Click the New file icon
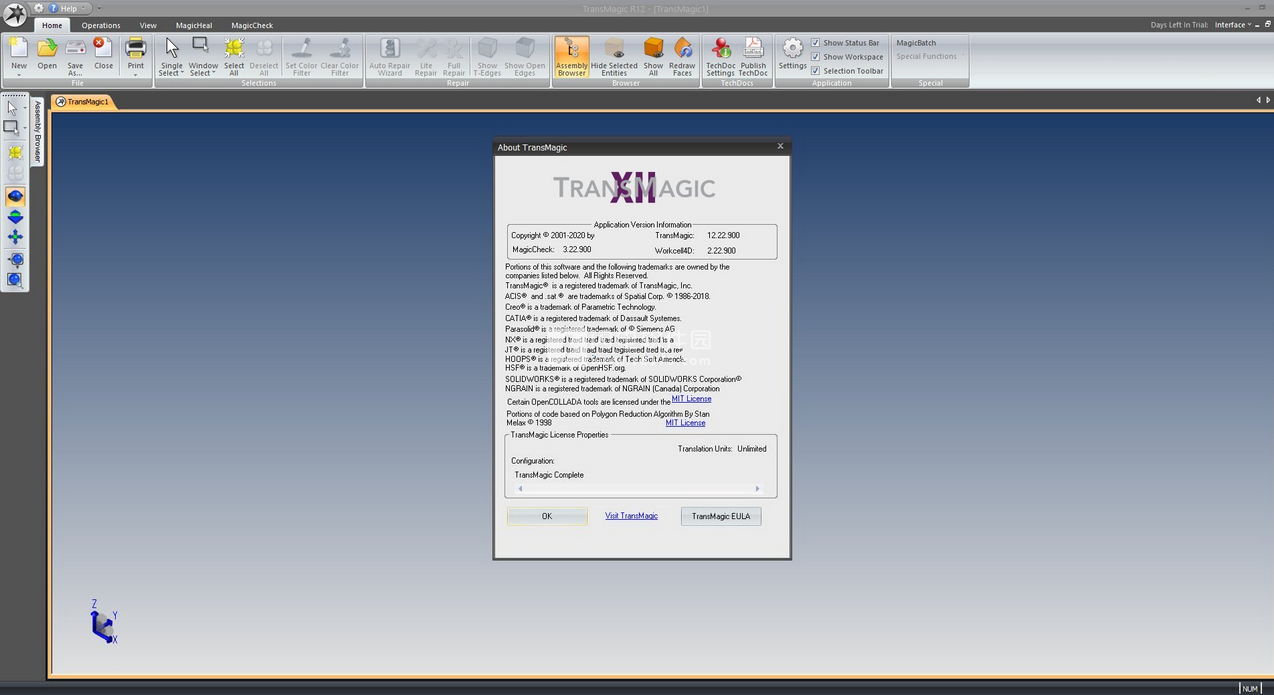 [19, 49]
